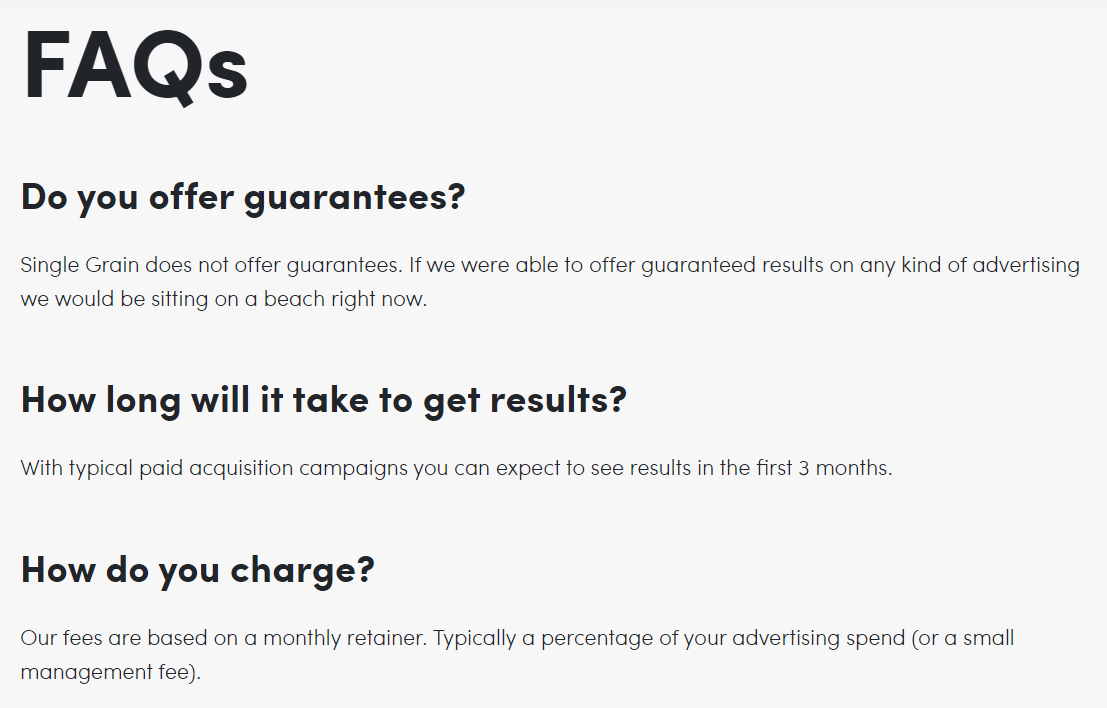1107x708 pixels.
Task: Click the paragraph about typical paid acquisition campaigns
Action: (x=456, y=468)
